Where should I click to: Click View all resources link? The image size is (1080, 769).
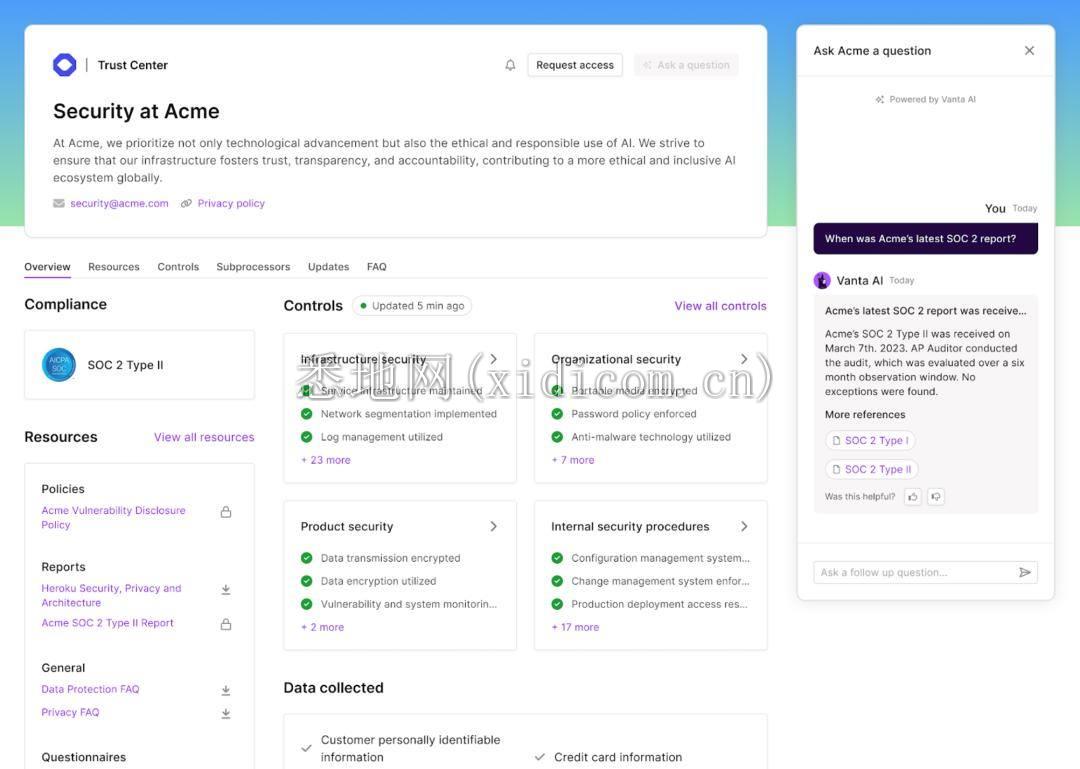[x=204, y=437]
